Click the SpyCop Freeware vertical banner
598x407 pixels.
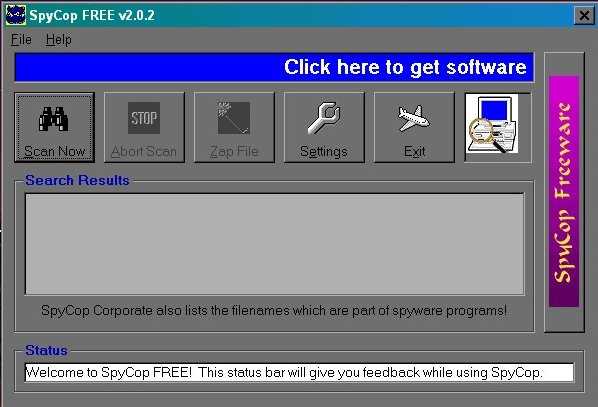click(564, 191)
